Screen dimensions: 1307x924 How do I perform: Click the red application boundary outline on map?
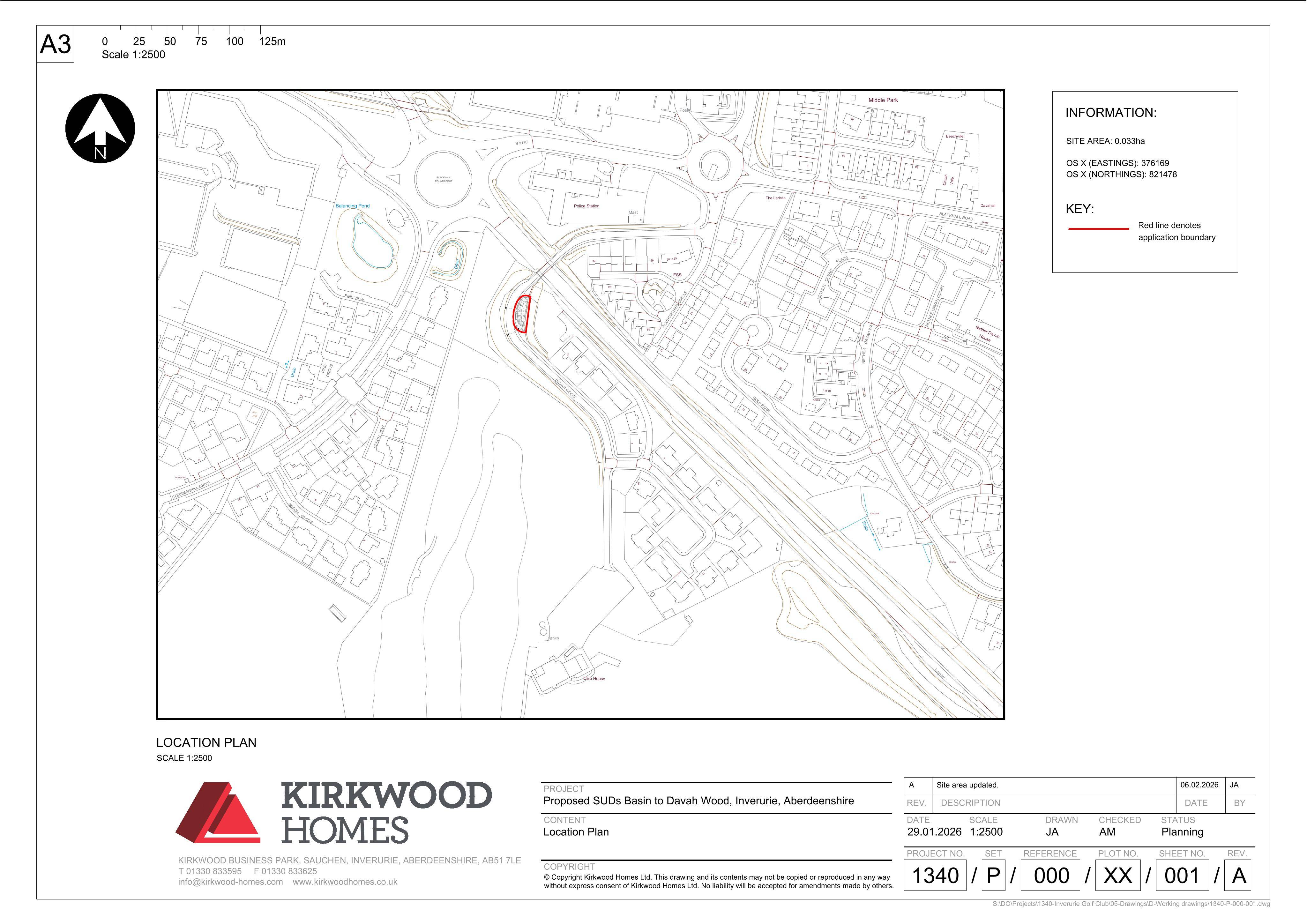click(522, 314)
